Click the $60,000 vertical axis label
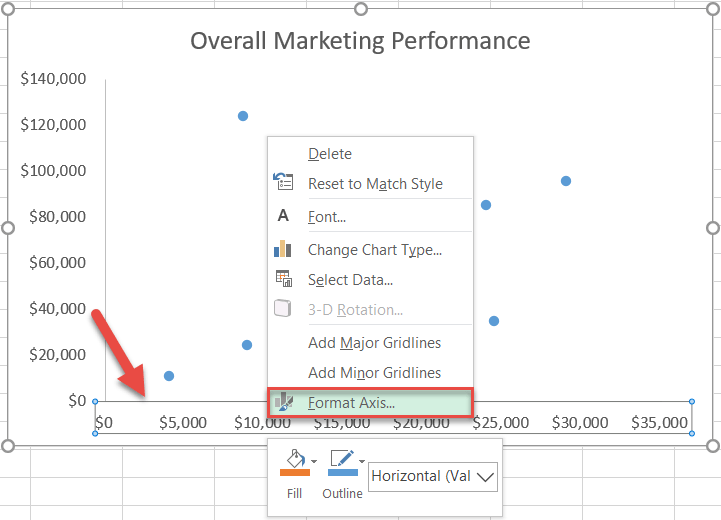 click(57, 263)
